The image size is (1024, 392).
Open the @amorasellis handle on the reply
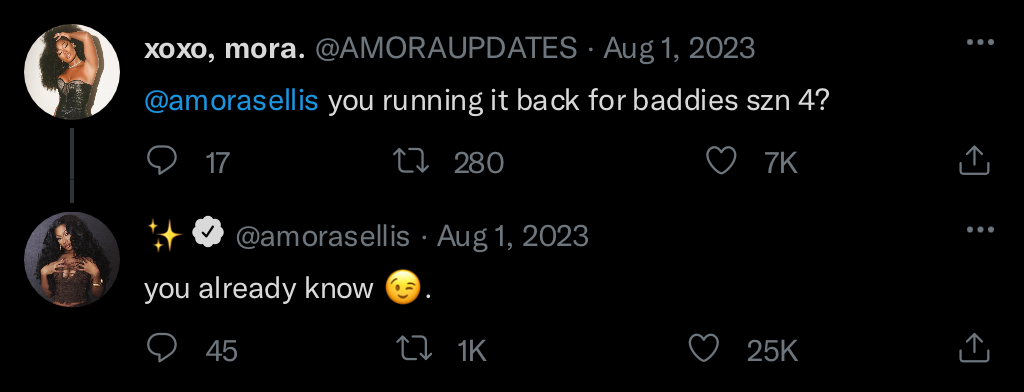click(322, 237)
